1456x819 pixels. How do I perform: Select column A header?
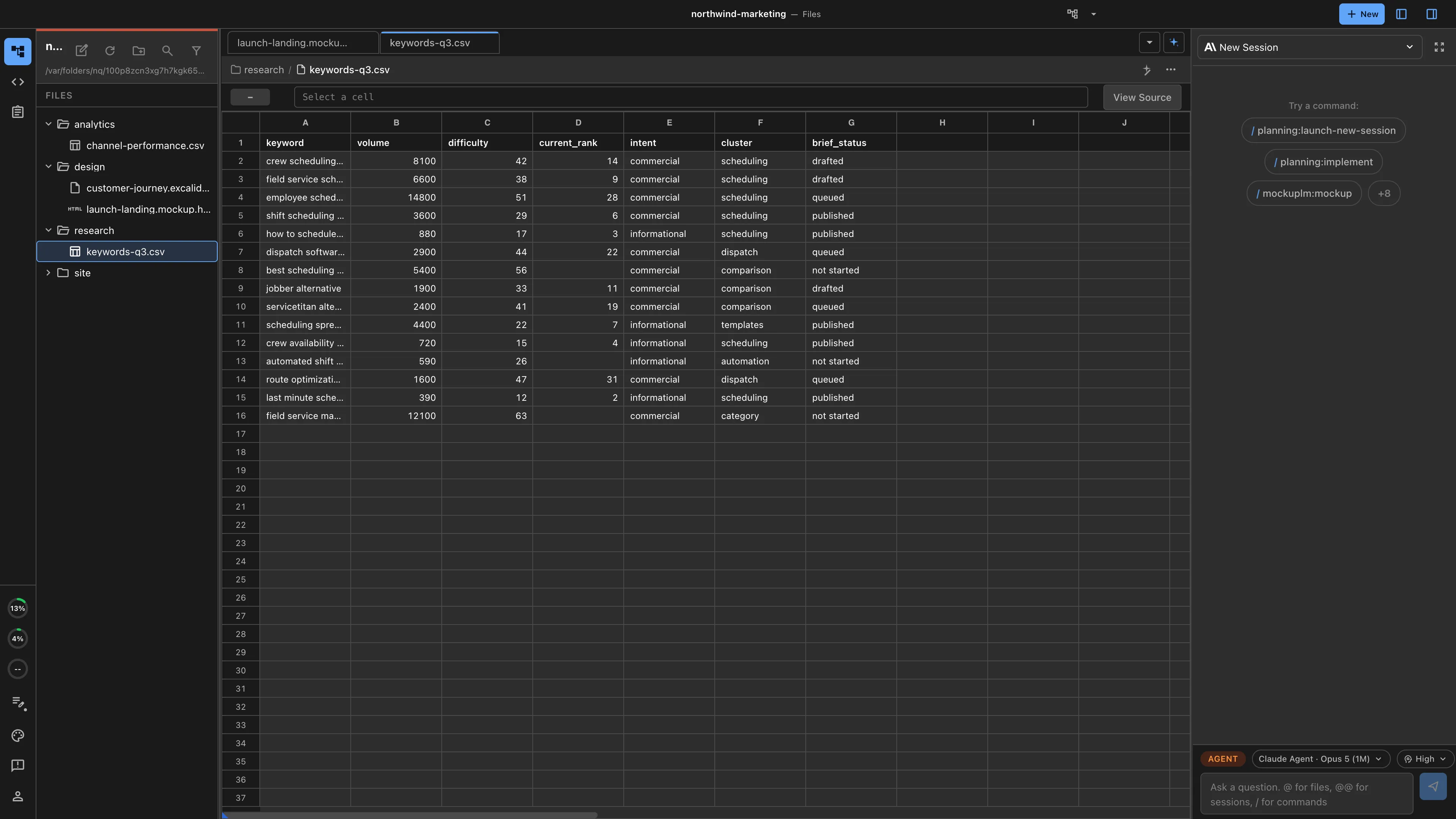305,122
